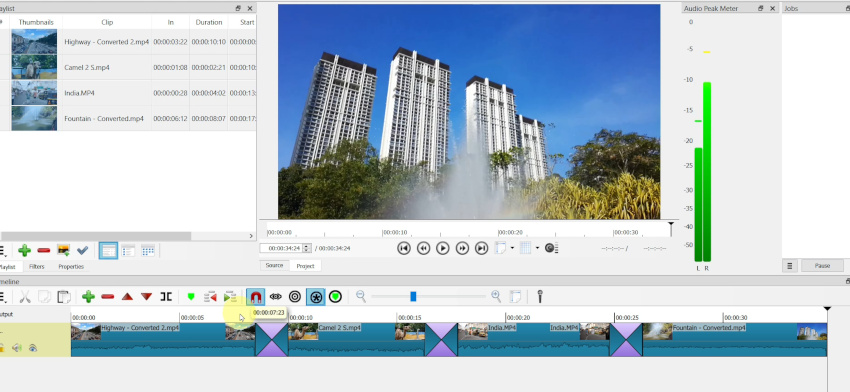Toggle the ripple target icon
Viewport: 850px width, 392px height.
(x=294, y=297)
